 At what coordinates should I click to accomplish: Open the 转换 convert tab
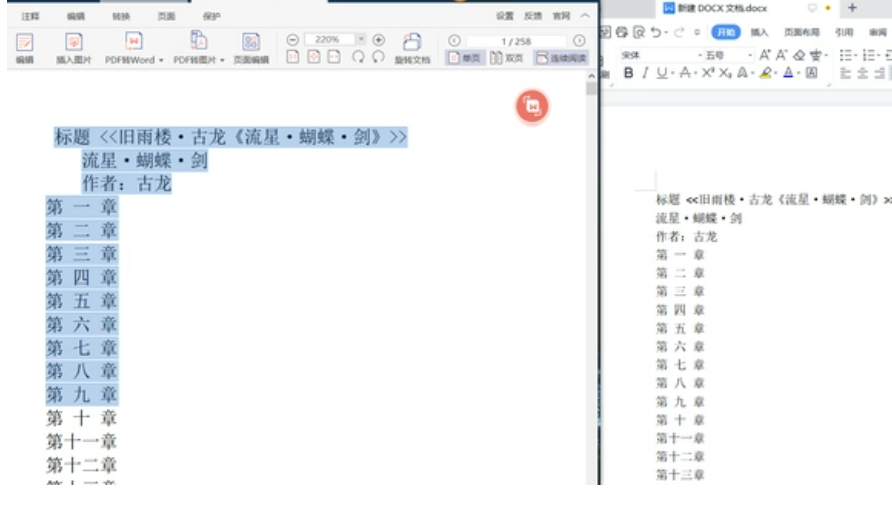121,16
